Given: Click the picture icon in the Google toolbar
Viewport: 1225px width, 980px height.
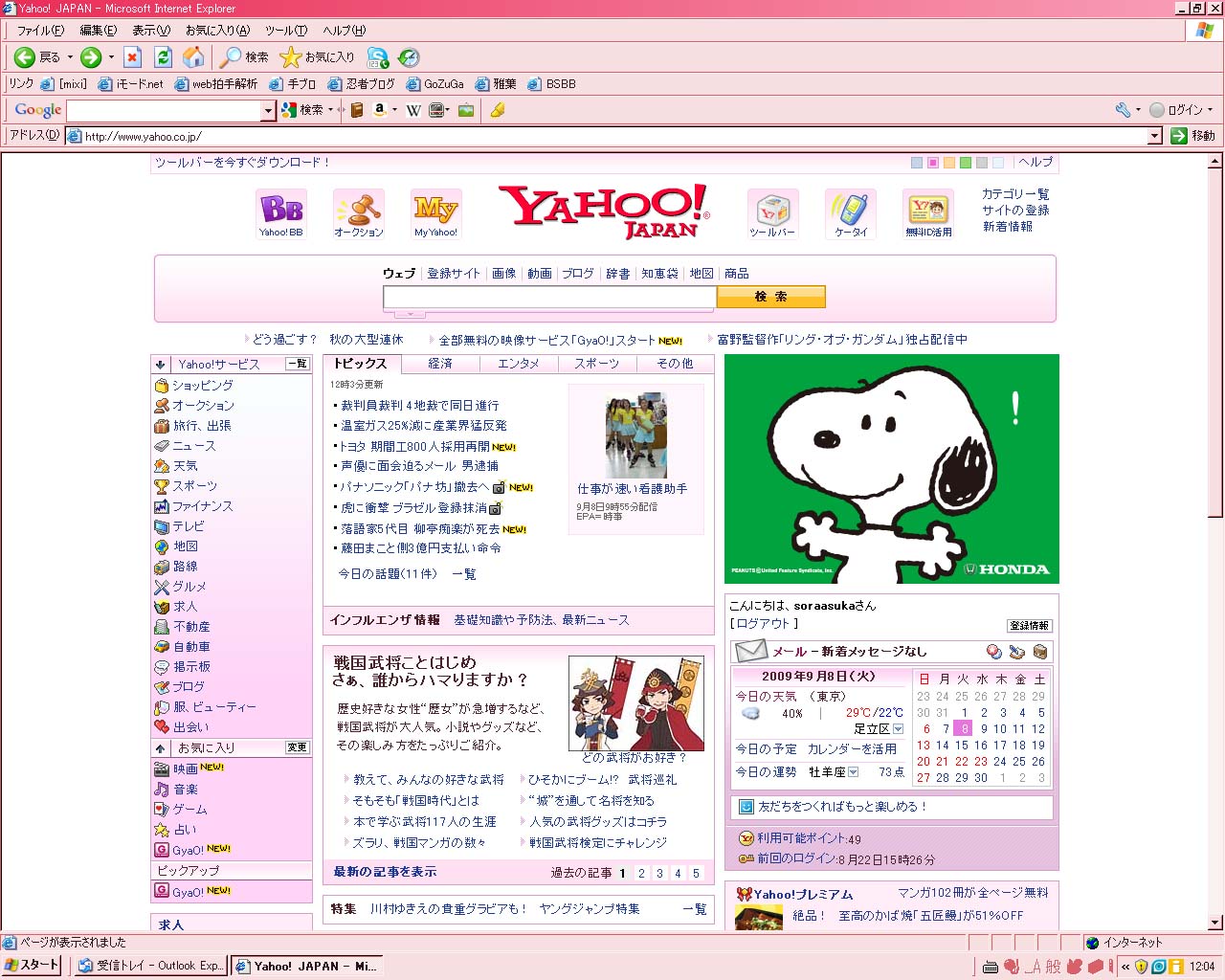Looking at the screenshot, I should tap(466, 110).
